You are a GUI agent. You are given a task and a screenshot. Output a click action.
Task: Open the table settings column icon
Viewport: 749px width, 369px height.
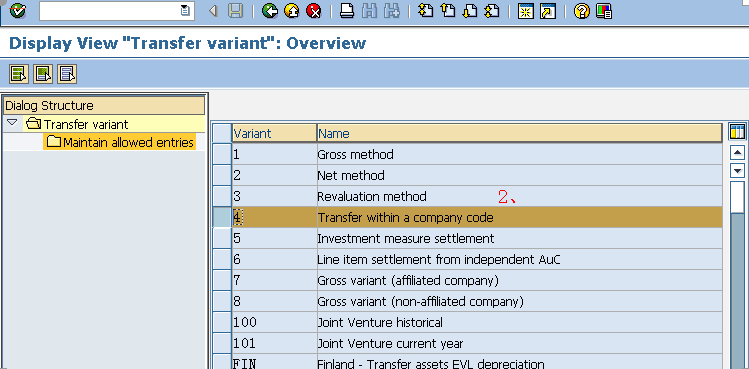737,131
